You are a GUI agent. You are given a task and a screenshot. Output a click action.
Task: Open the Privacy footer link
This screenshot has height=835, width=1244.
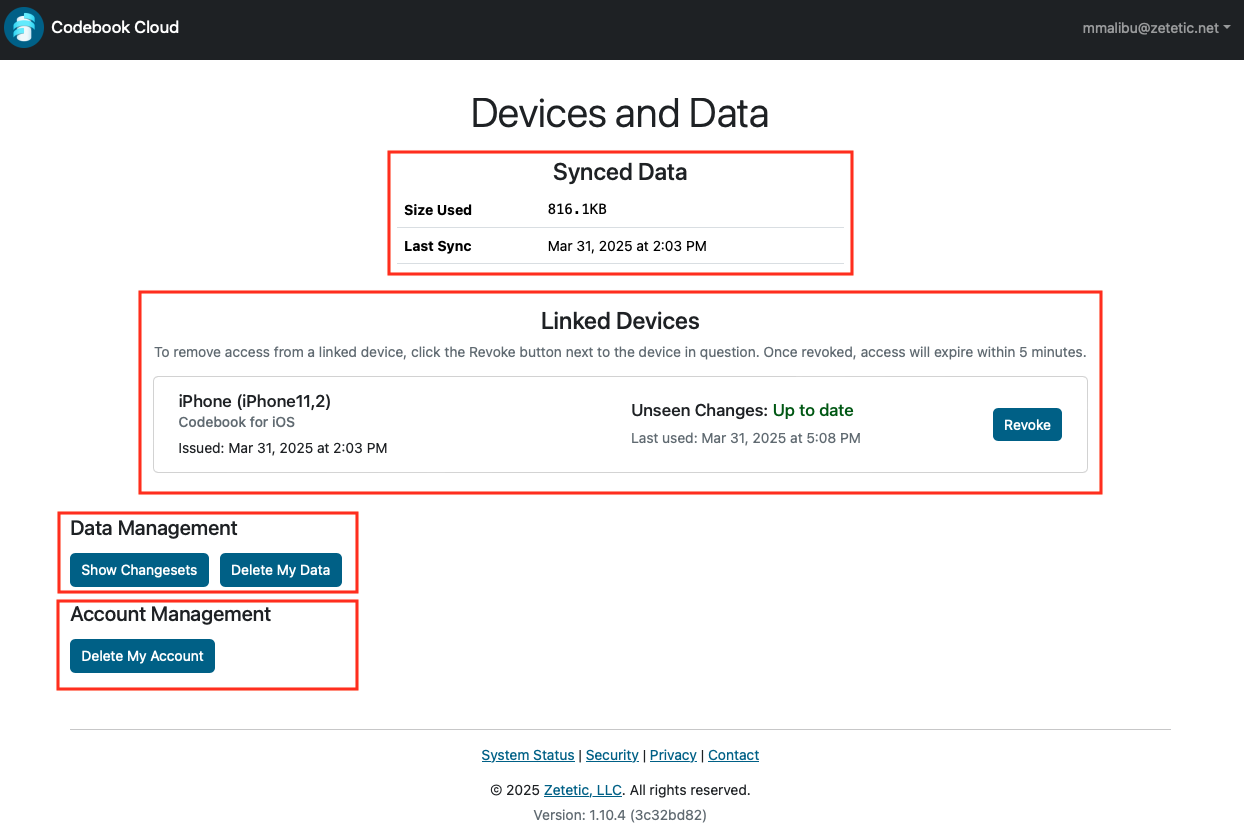(x=673, y=755)
